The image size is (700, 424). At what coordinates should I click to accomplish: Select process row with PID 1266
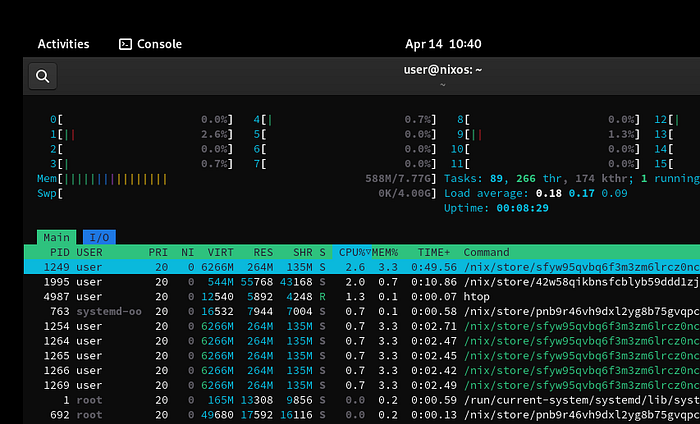(x=362, y=370)
